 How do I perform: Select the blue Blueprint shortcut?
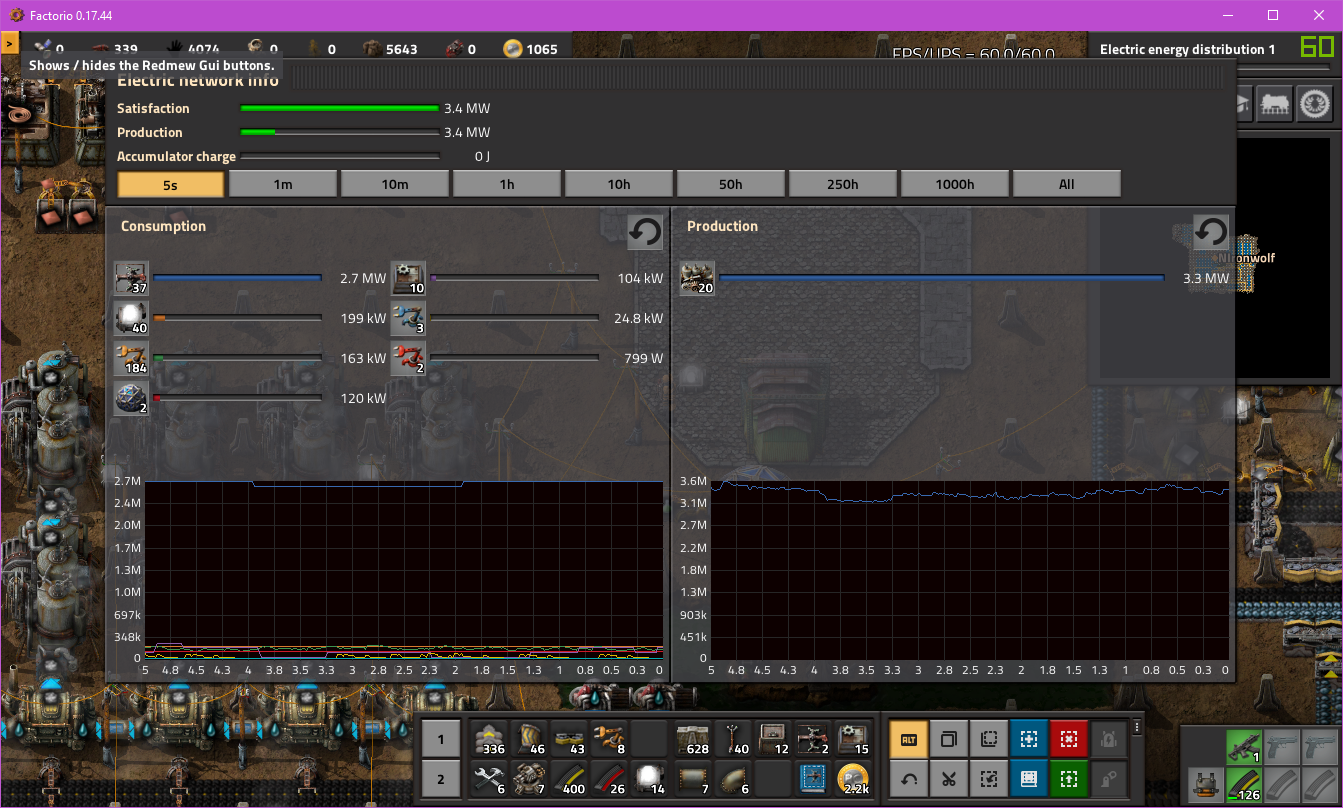coord(1029,739)
